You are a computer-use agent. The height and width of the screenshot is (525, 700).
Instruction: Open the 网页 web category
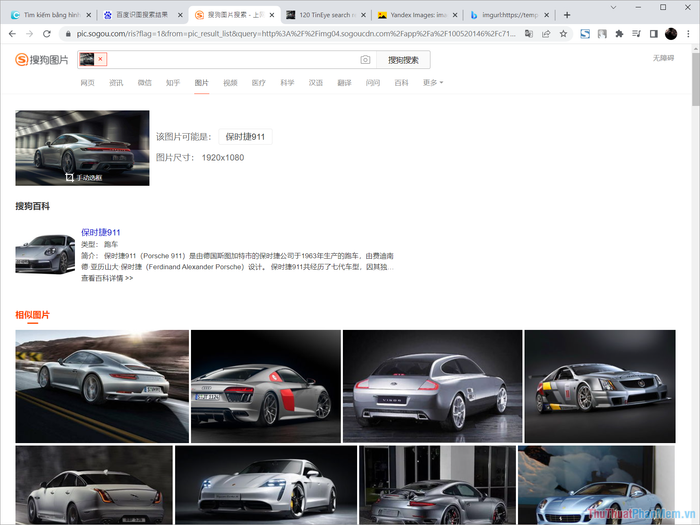click(88, 83)
